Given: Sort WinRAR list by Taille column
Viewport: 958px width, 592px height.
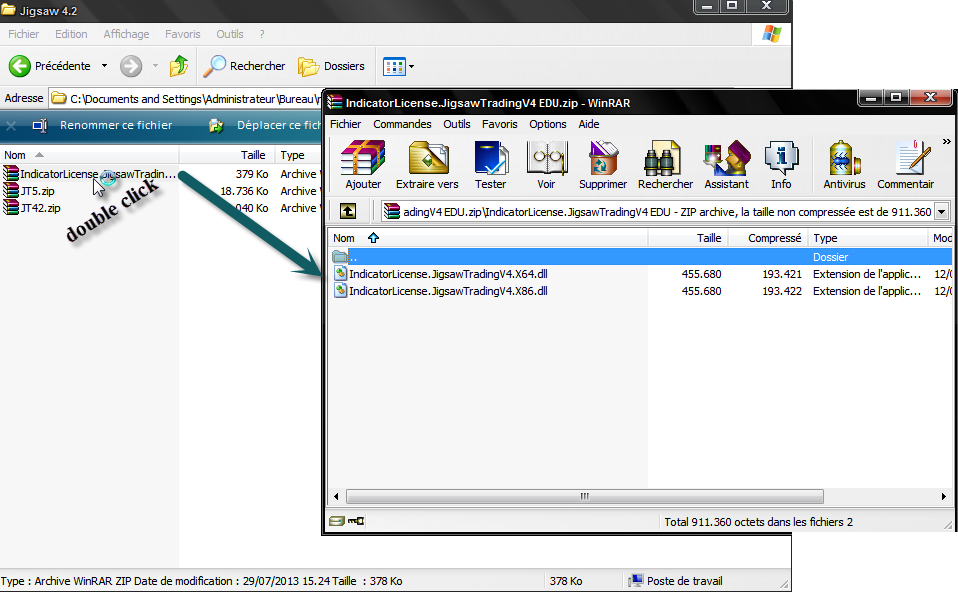Looking at the screenshot, I should 688,238.
